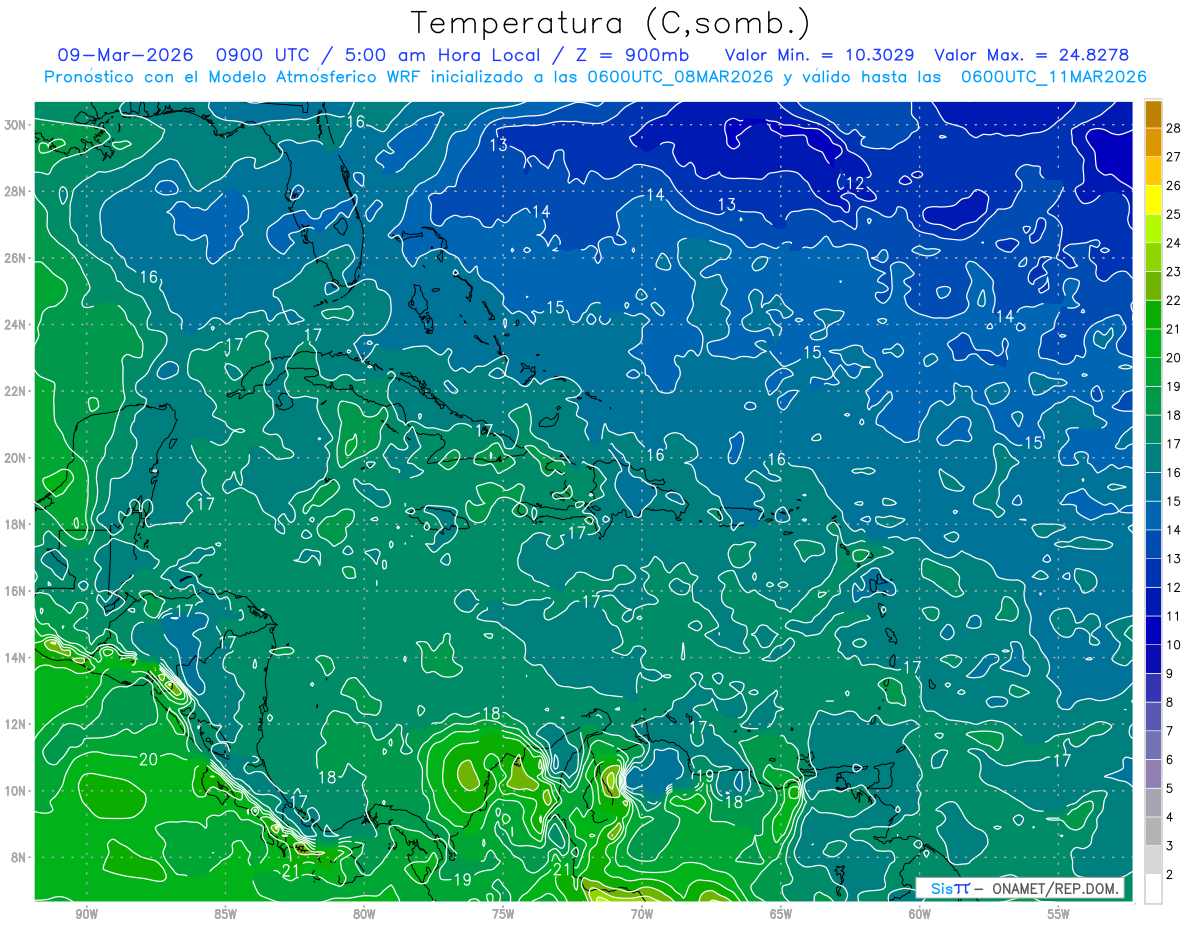Click the contour label 20 over the Pacific
This screenshot has height=927, width=1200.
[148, 760]
